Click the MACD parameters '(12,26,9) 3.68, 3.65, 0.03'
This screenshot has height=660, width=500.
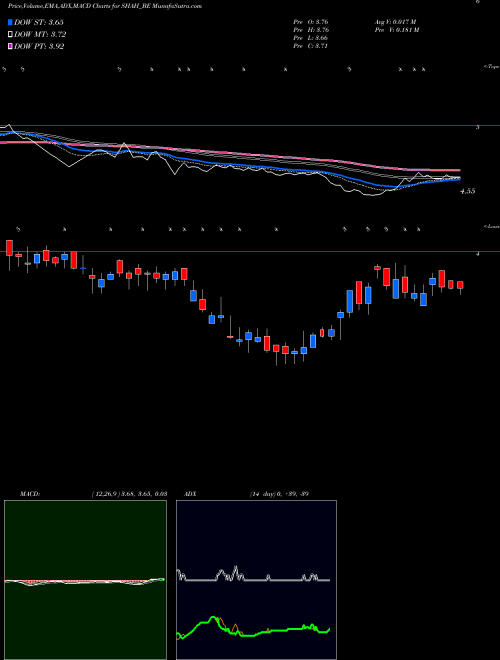129,494
